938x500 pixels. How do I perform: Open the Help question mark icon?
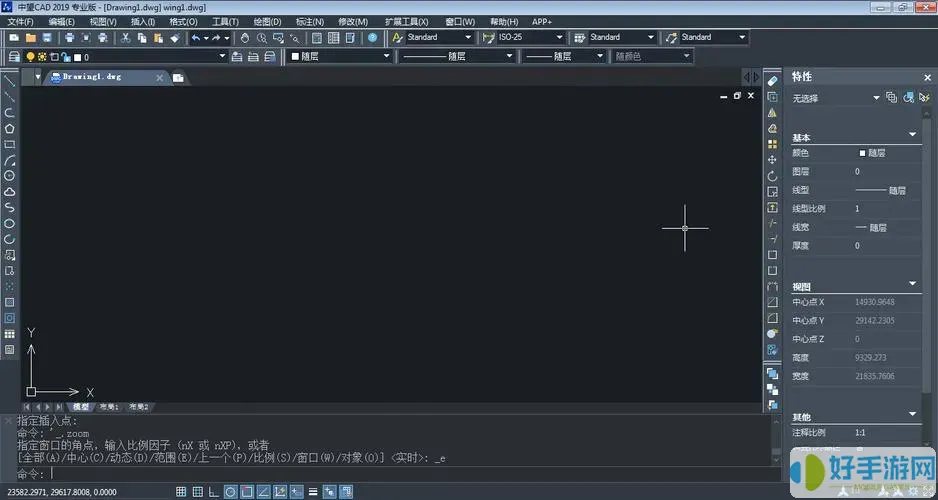click(373, 37)
